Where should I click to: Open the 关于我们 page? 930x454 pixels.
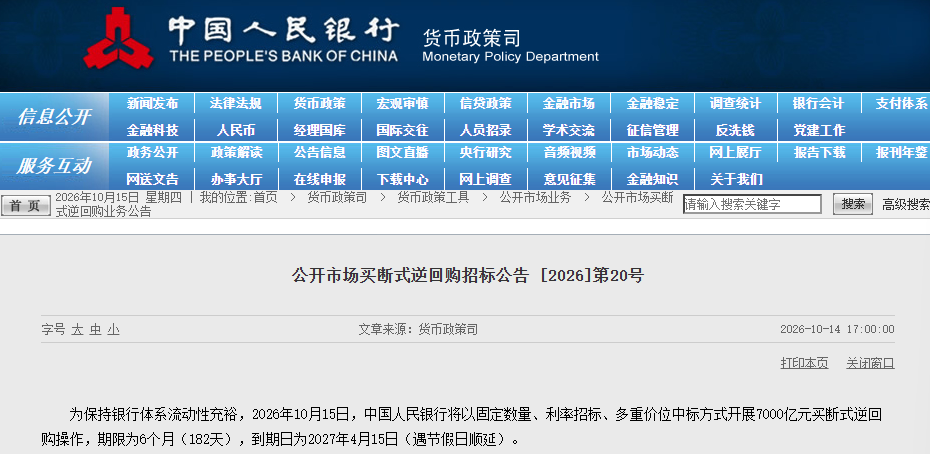point(735,179)
